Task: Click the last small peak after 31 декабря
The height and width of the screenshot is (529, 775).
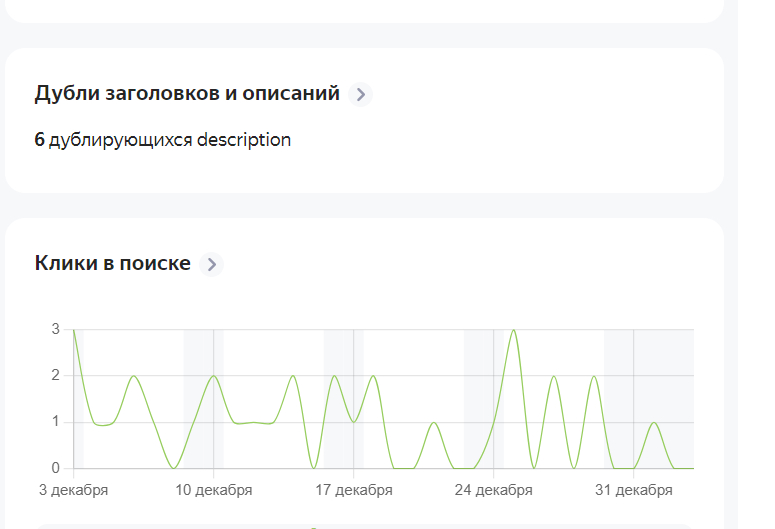Action: click(654, 422)
